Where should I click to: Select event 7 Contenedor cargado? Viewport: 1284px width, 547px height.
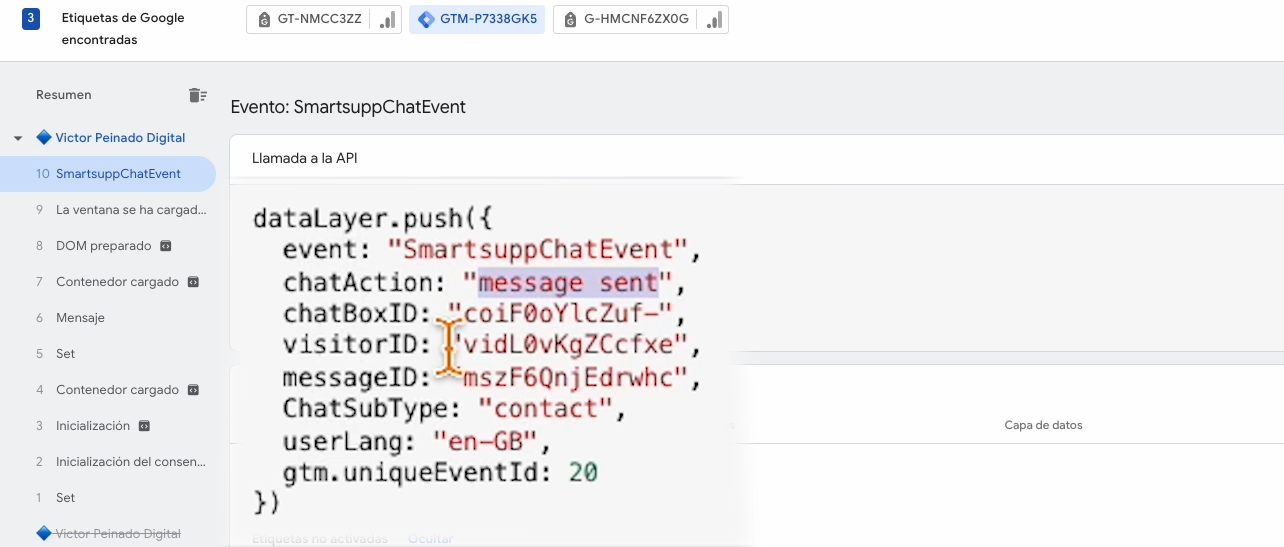click(x=108, y=282)
